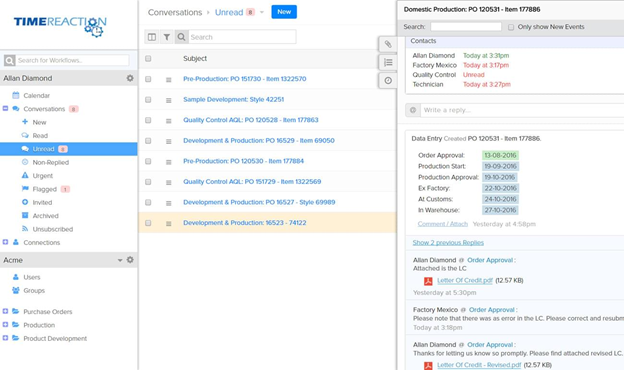Click the Search for Workflows field

(73, 60)
